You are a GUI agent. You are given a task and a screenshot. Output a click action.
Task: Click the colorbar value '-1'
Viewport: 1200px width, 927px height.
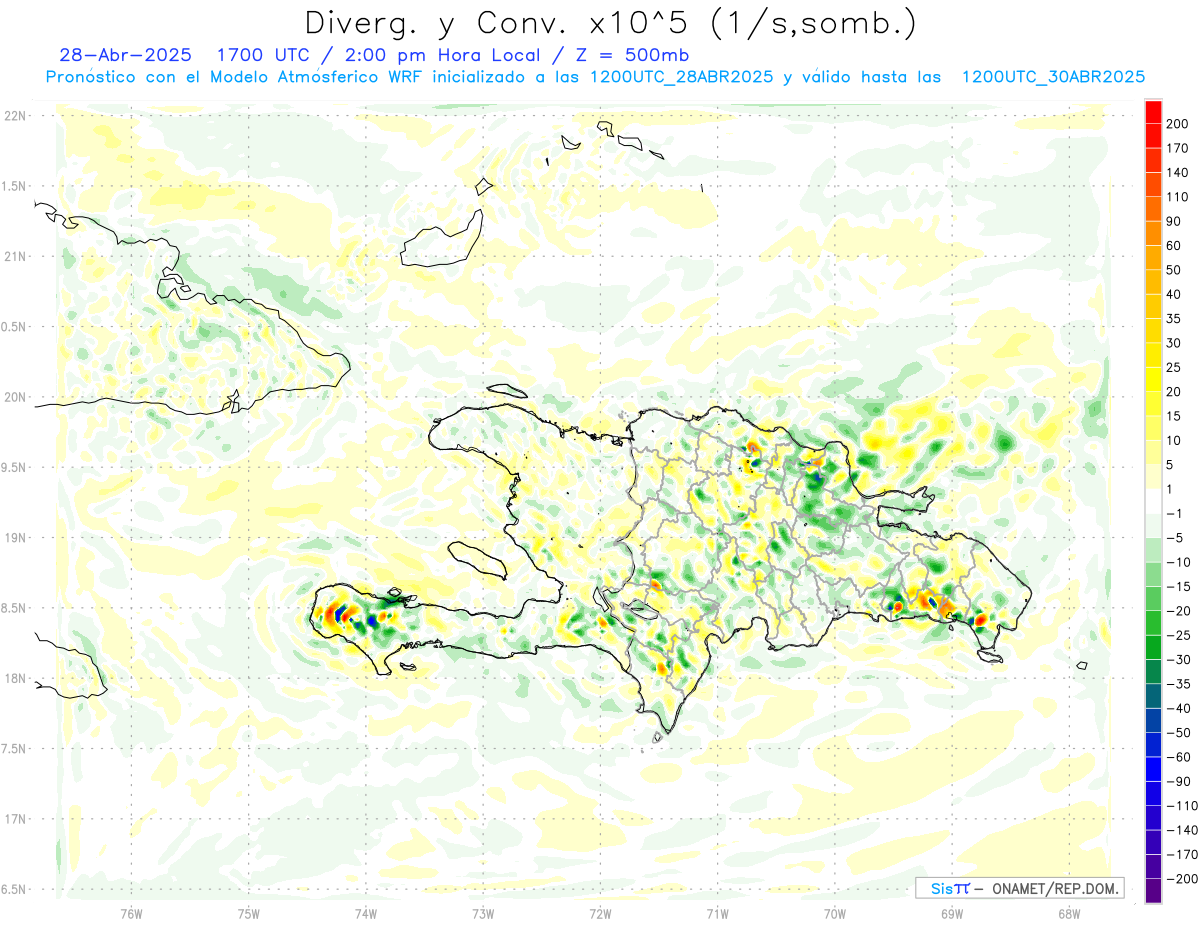pos(1174,514)
